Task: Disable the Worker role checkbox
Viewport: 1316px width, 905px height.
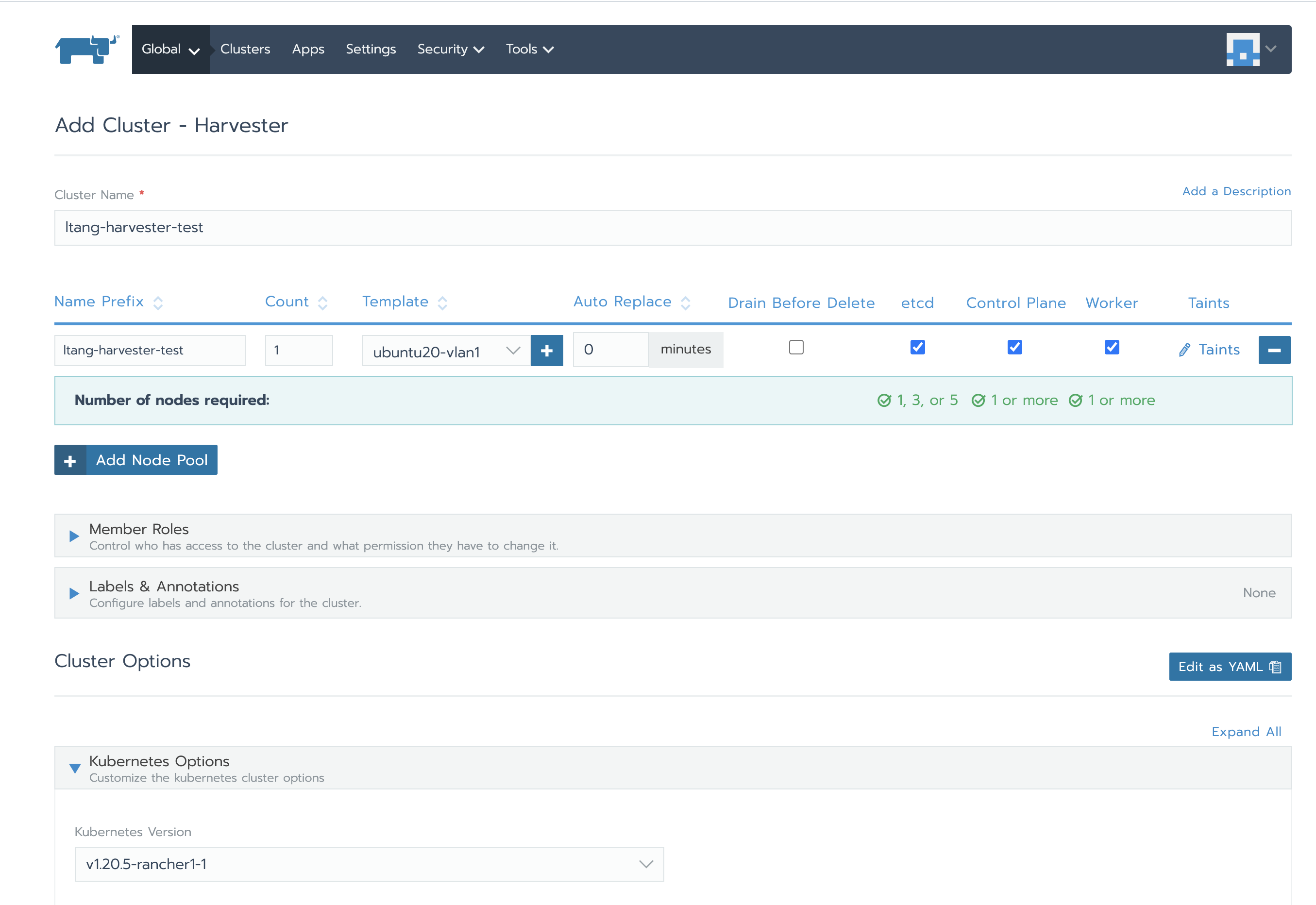Action: [1111, 347]
